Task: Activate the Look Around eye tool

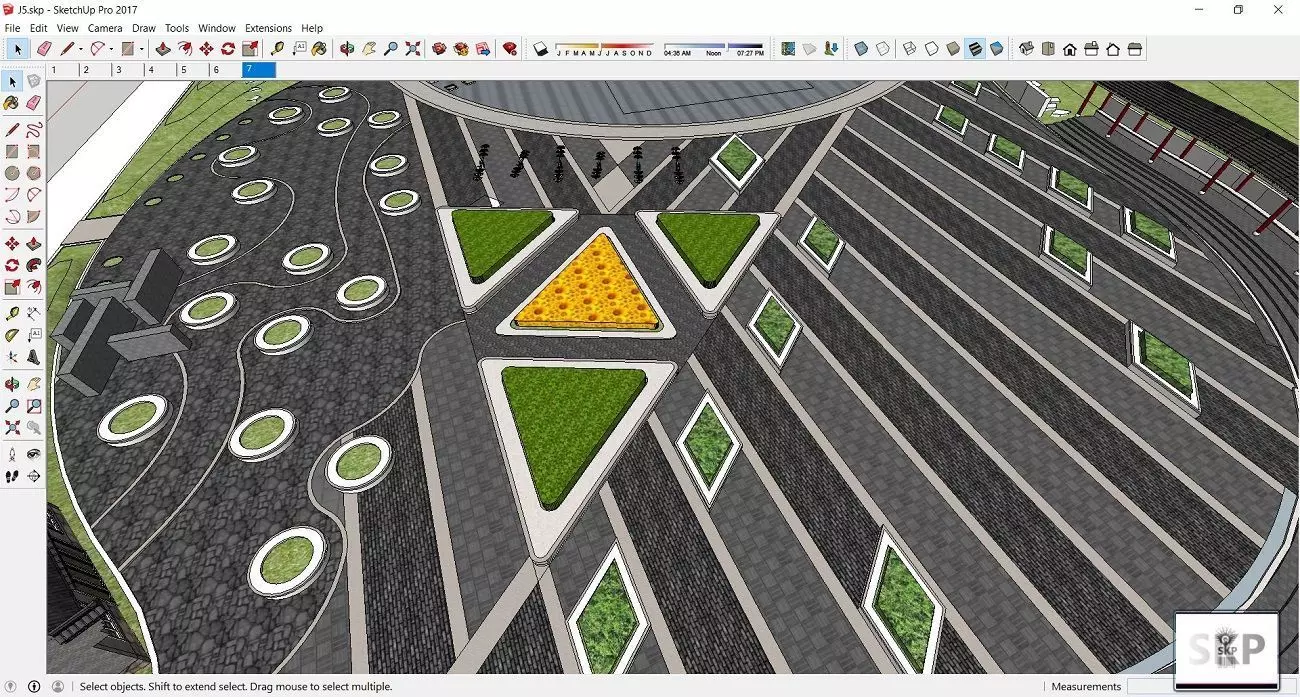Action: (x=33, y=454)
